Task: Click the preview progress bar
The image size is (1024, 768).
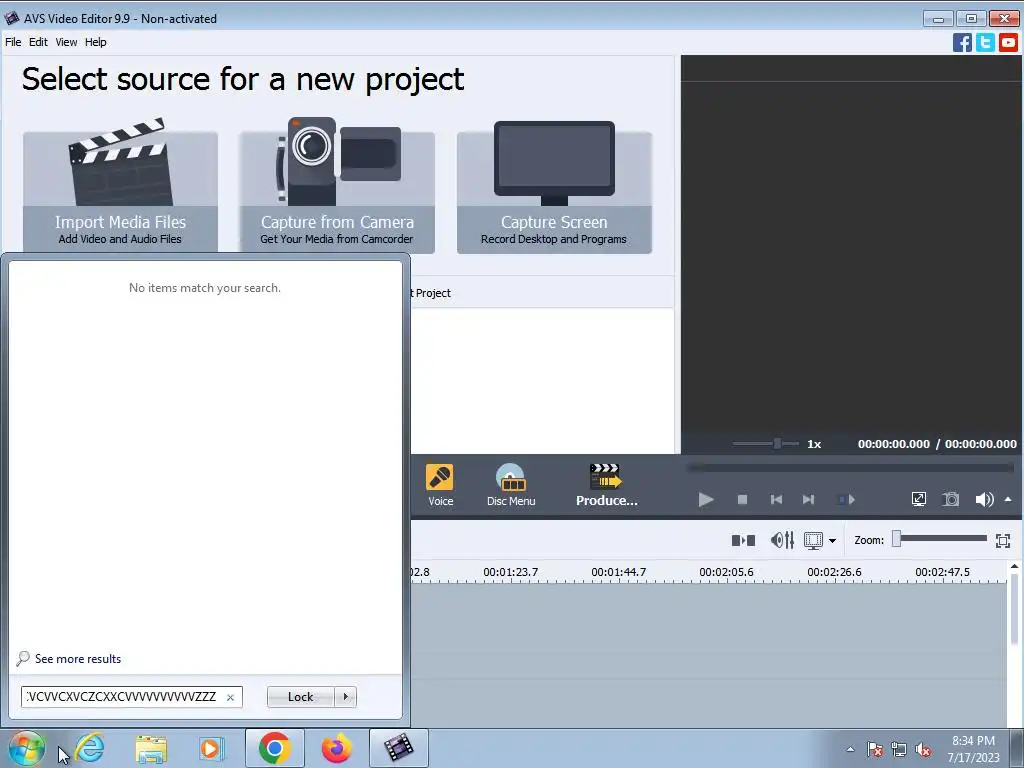Action: [x=850, y=468]
